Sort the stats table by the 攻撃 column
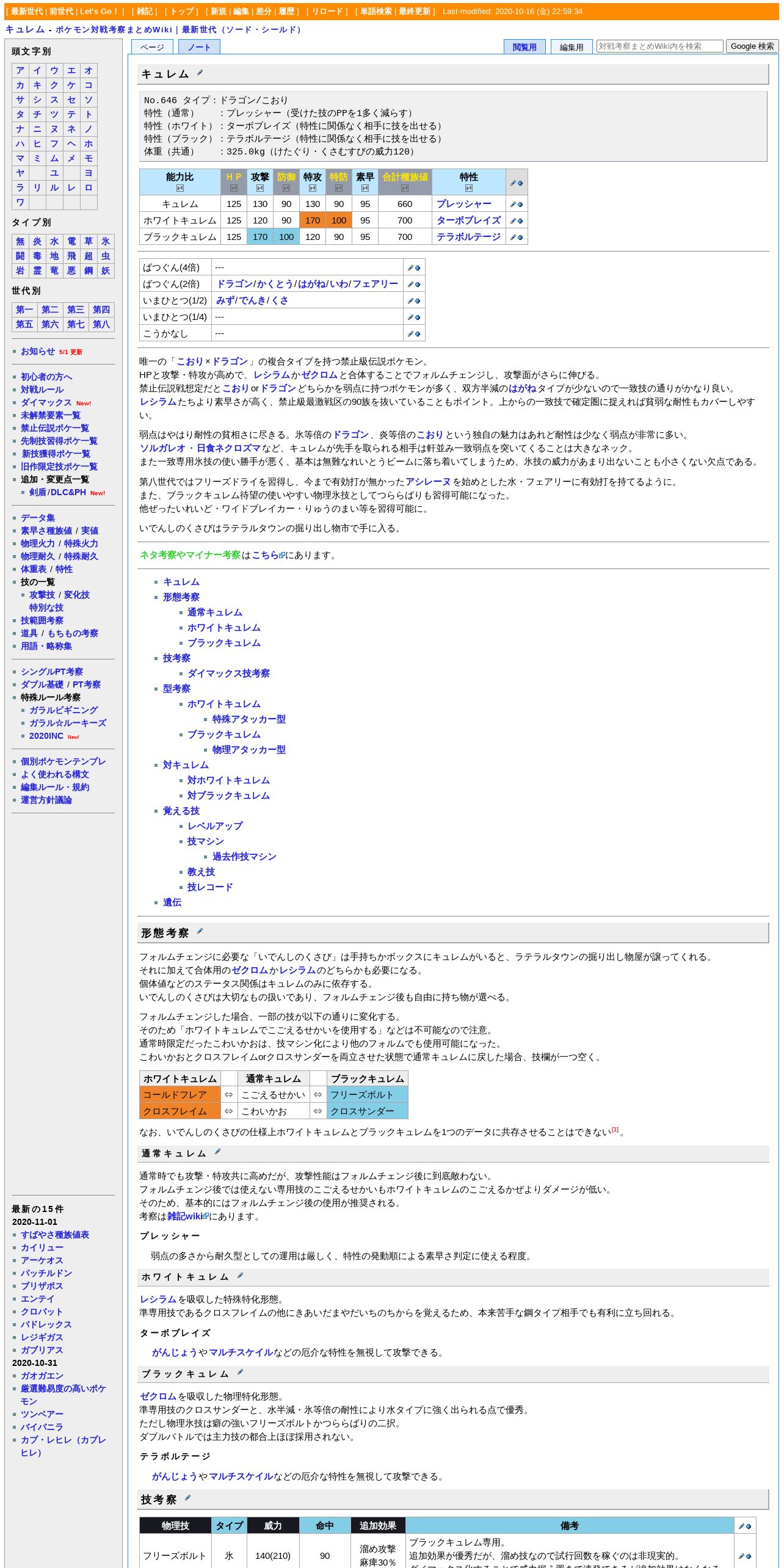 [260, 188]
